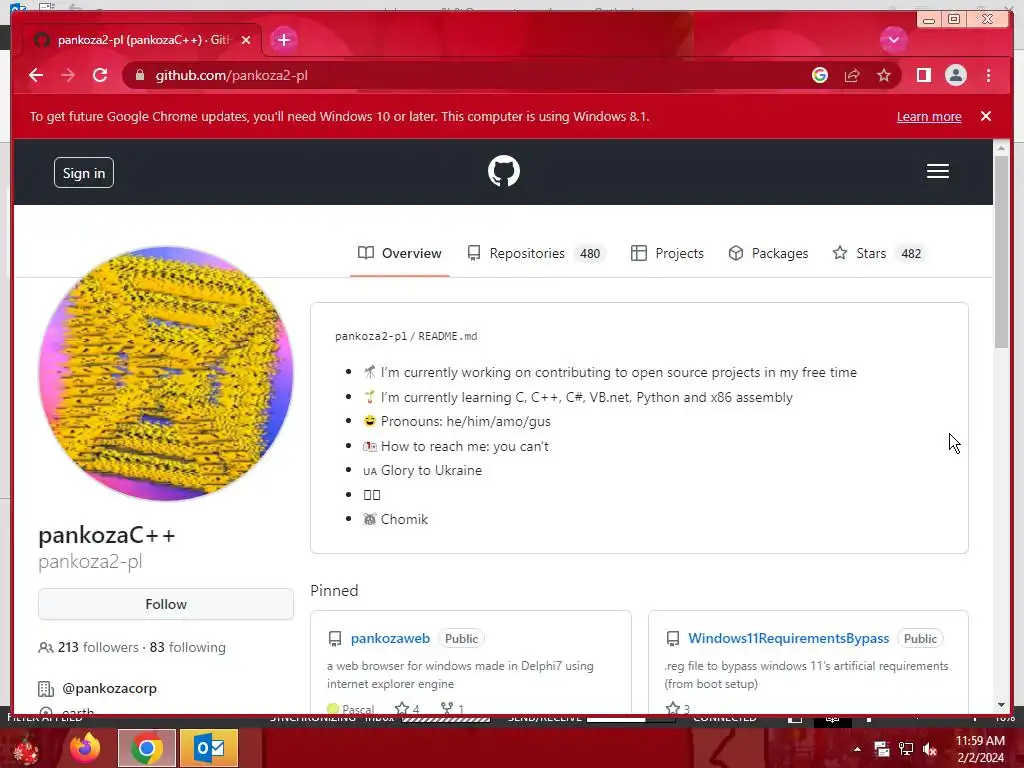Image resolution: width=1024 pixels, height=768 pixels.
Task: Open the 83 following link
Action: [187, 647]
